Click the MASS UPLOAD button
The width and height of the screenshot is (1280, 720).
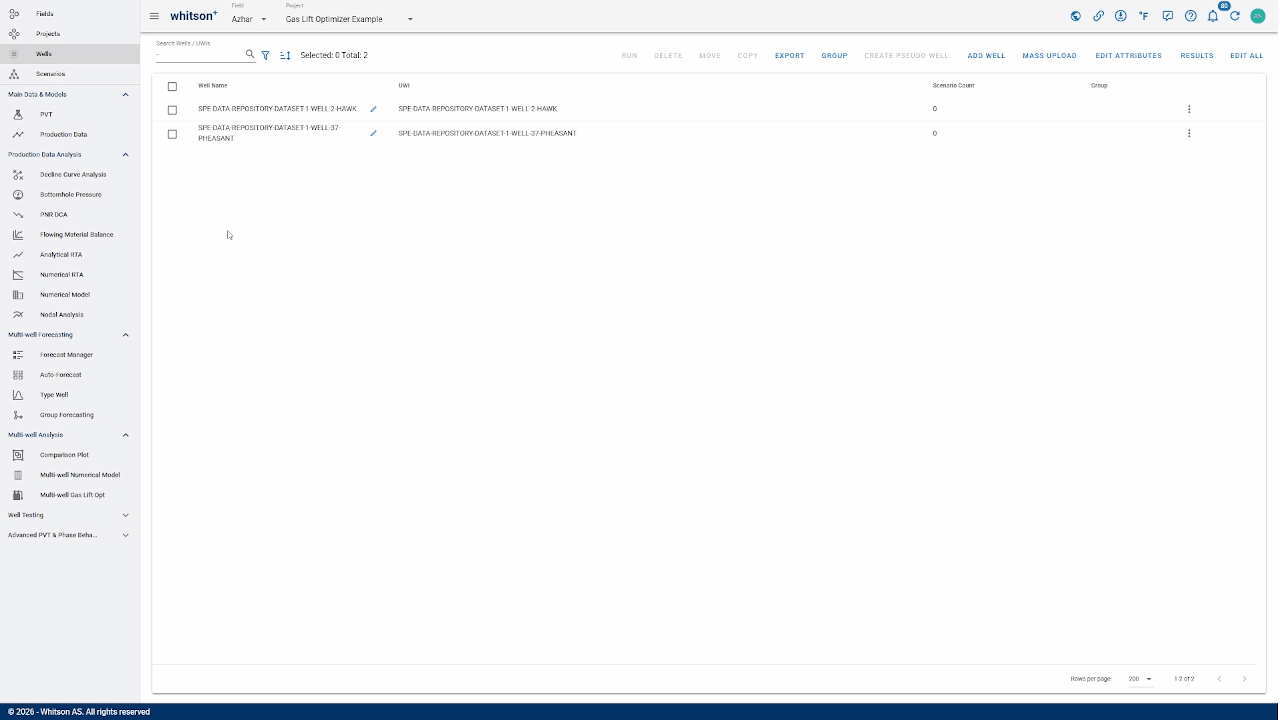(1049, 56)
